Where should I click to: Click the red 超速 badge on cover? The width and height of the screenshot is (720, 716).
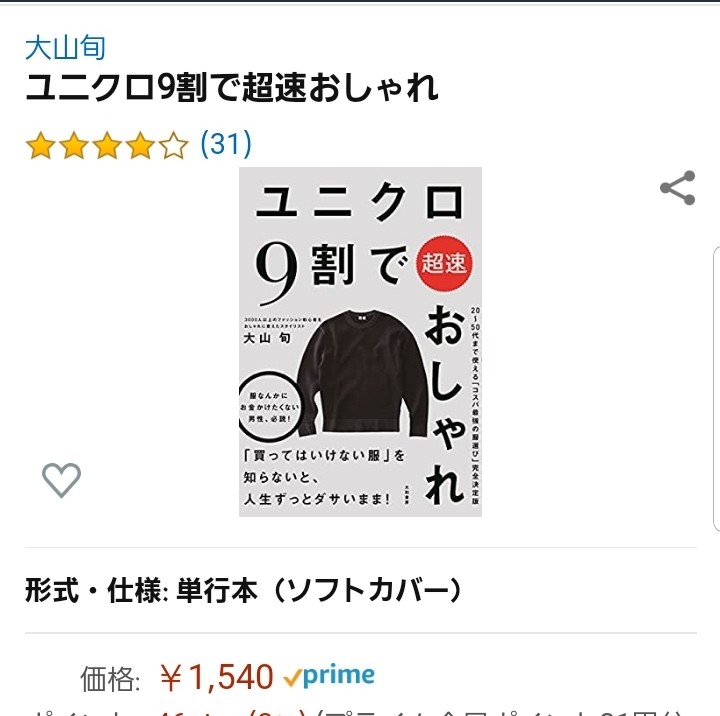pos(444,263)
